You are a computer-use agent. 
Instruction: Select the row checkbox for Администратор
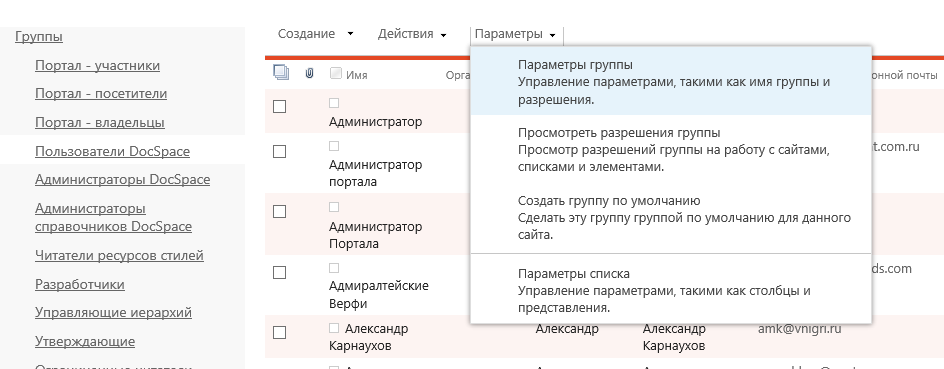click(x=279, y=107)
